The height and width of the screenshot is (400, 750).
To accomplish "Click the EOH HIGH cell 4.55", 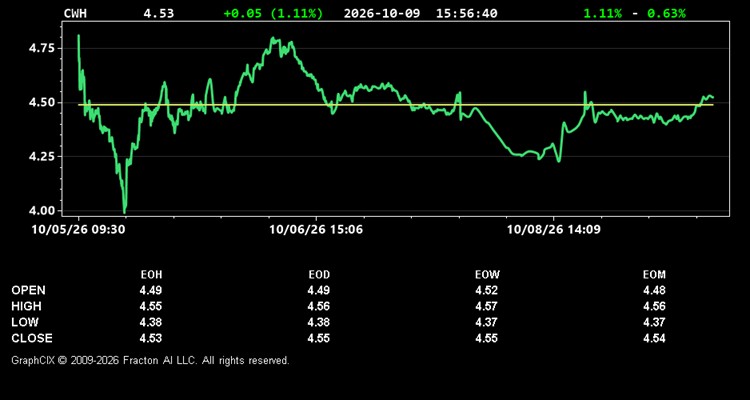I will pos(151,306).
